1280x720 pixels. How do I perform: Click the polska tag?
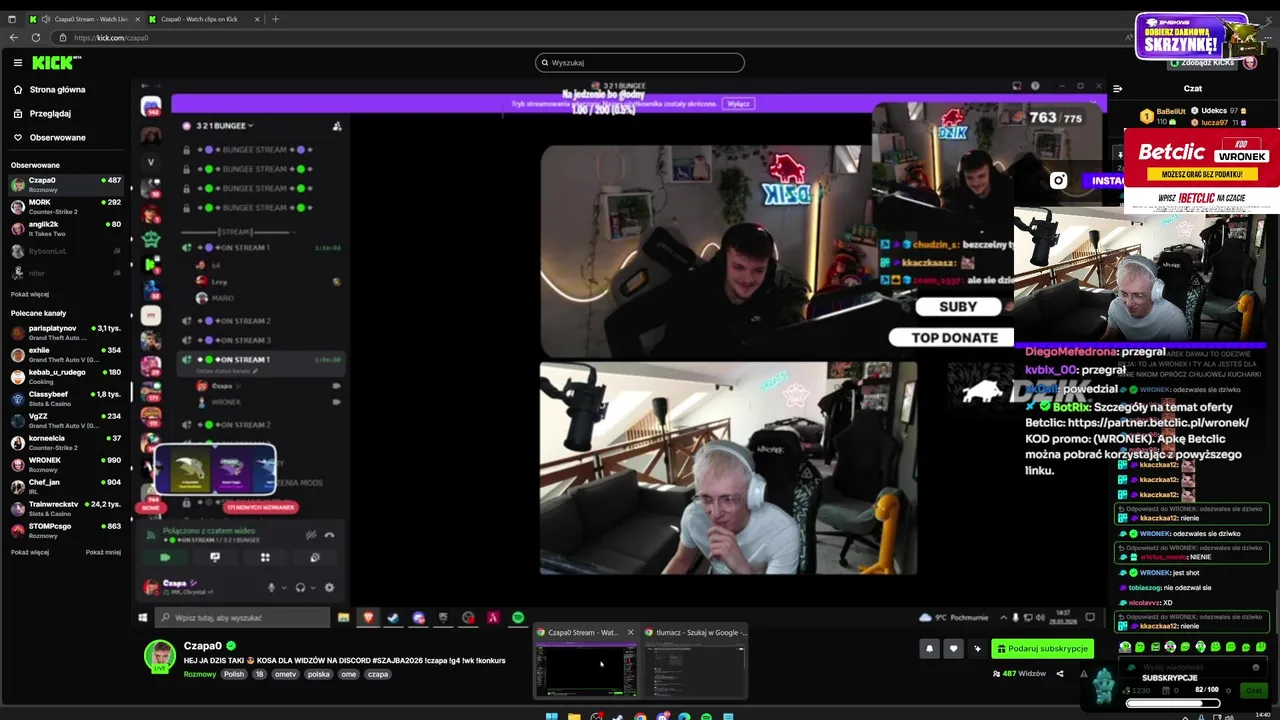(318, 674)
